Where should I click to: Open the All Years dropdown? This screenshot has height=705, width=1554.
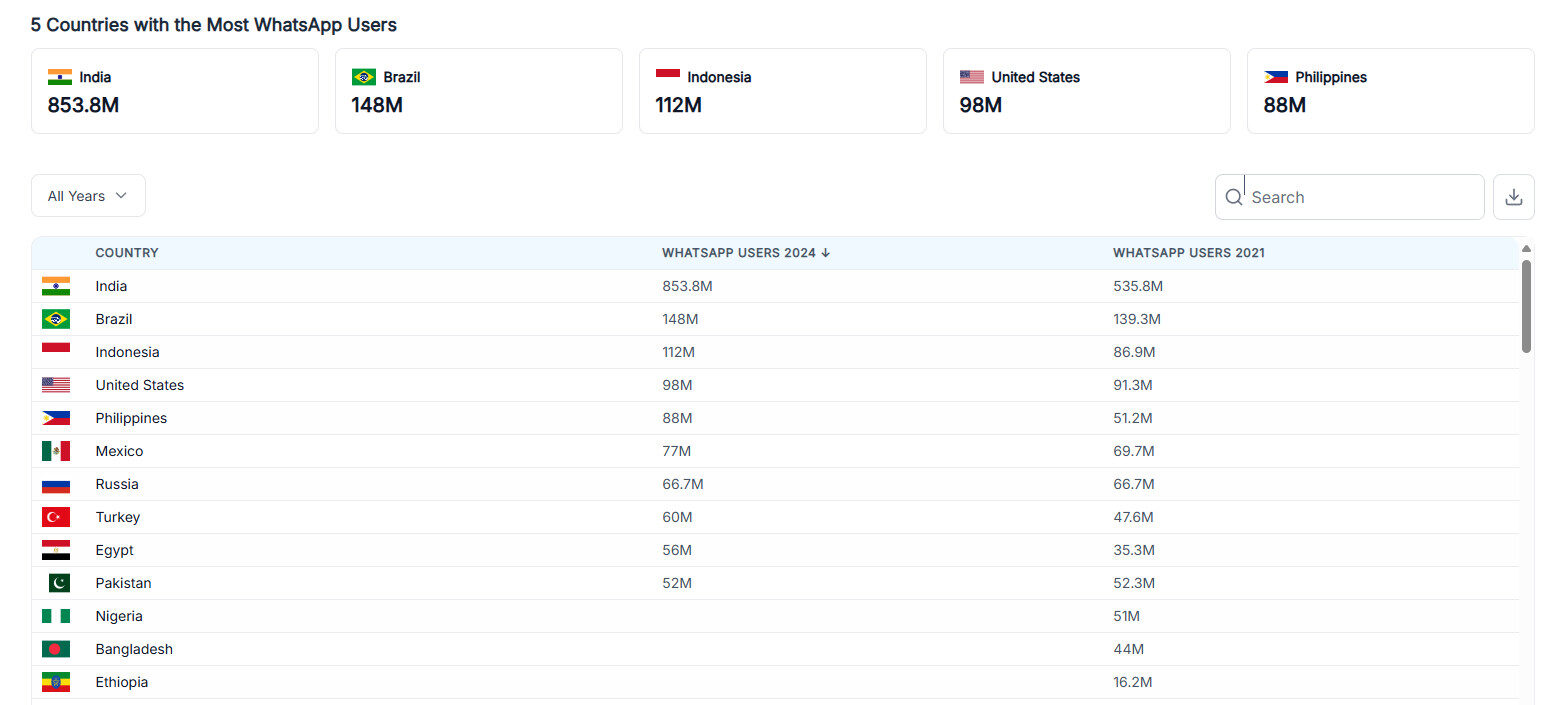(x=88, y=196)
